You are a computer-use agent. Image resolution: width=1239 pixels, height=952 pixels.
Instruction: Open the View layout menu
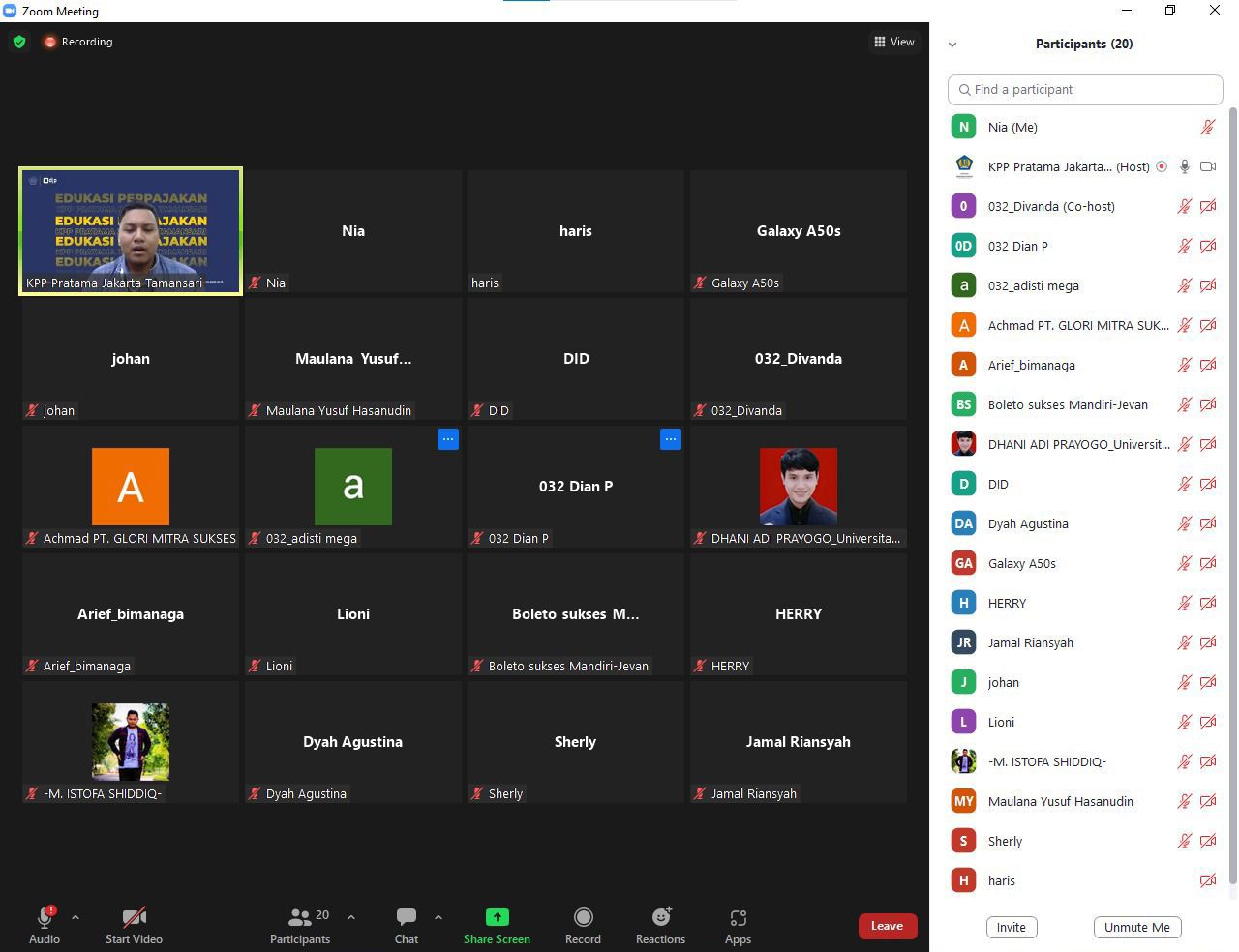pos(893,42)
